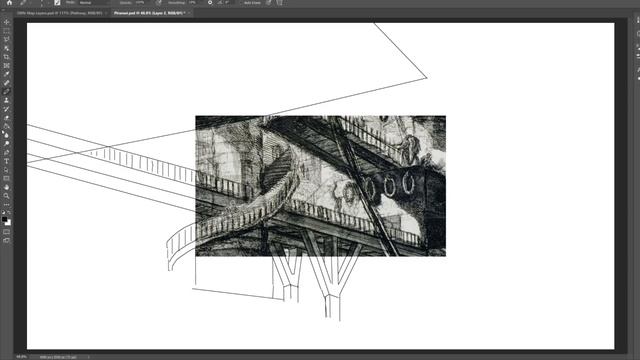Select the Rectangular Marquee tool
640x360 pixels.
point(6,31)
